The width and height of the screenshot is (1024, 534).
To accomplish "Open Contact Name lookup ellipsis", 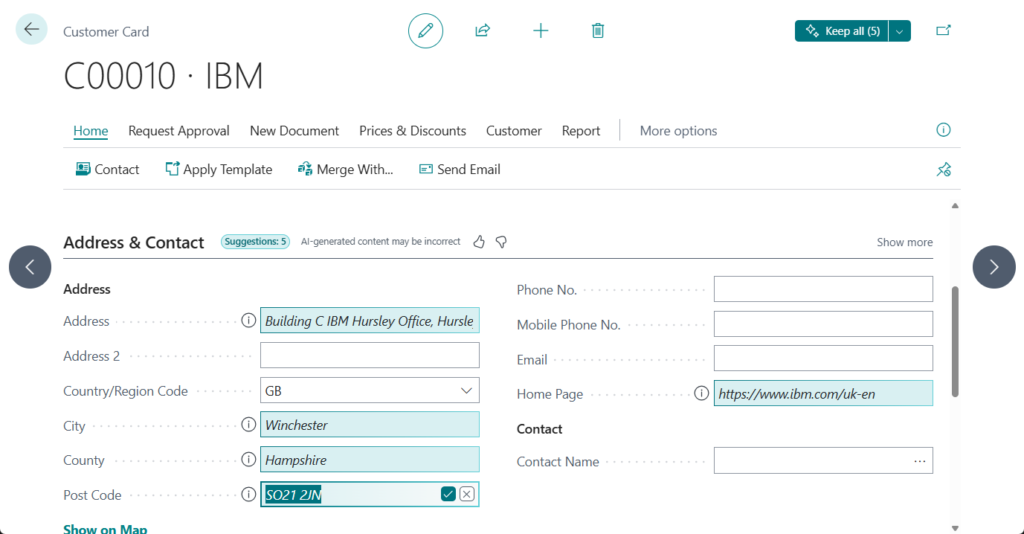I will [920, 461].
